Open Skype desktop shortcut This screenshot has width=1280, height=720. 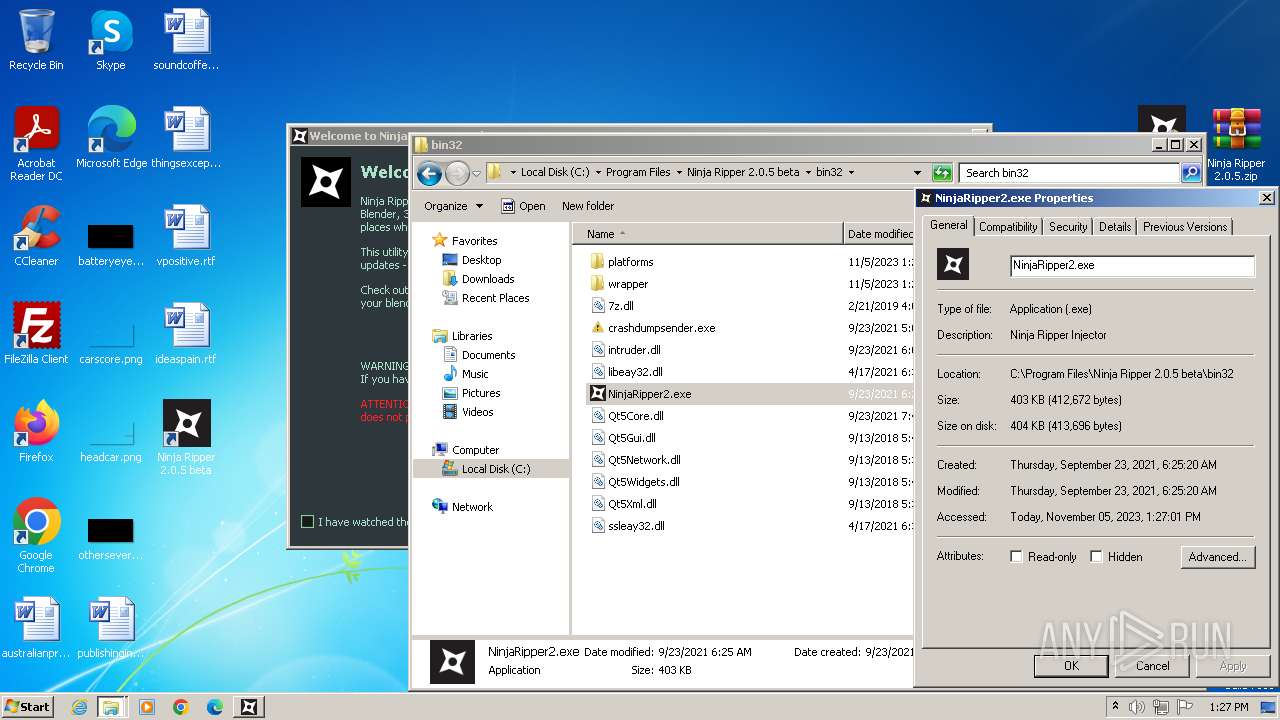(x=110, y=40)
